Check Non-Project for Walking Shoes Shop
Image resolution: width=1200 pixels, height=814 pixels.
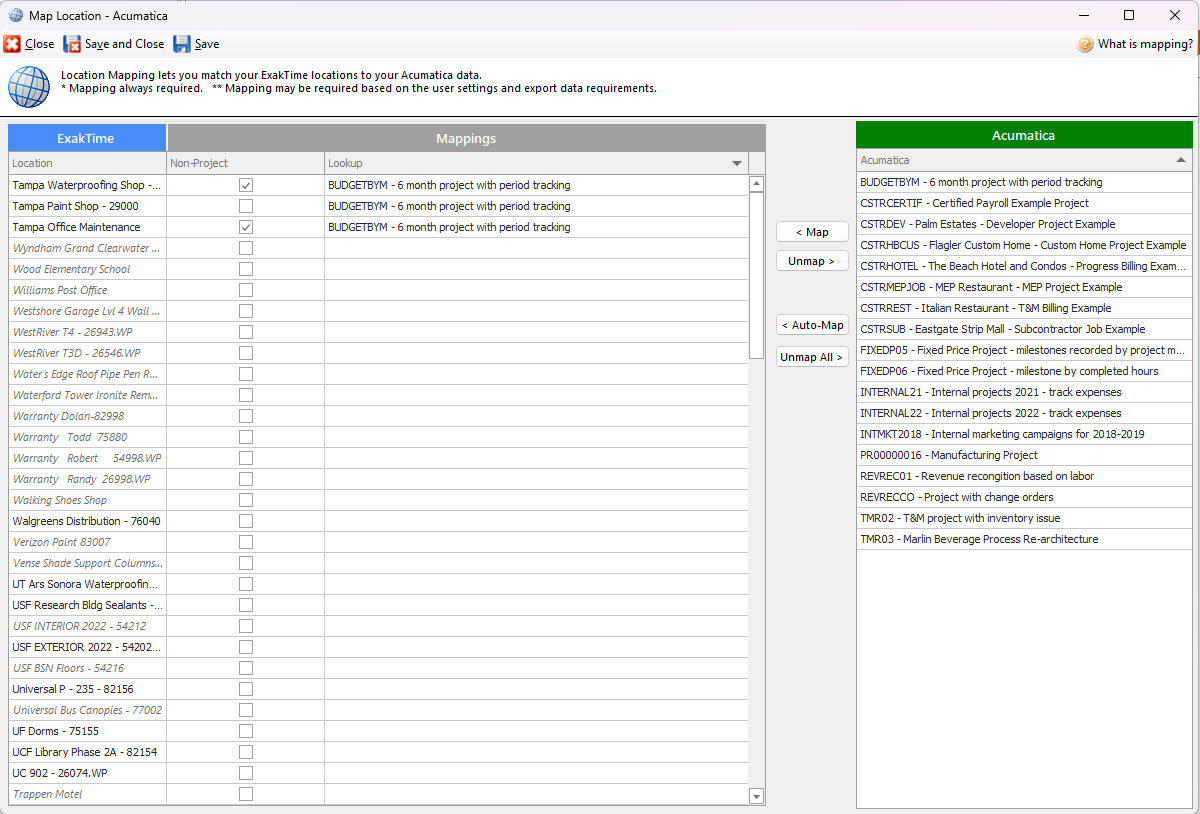[x=246, y=500]
